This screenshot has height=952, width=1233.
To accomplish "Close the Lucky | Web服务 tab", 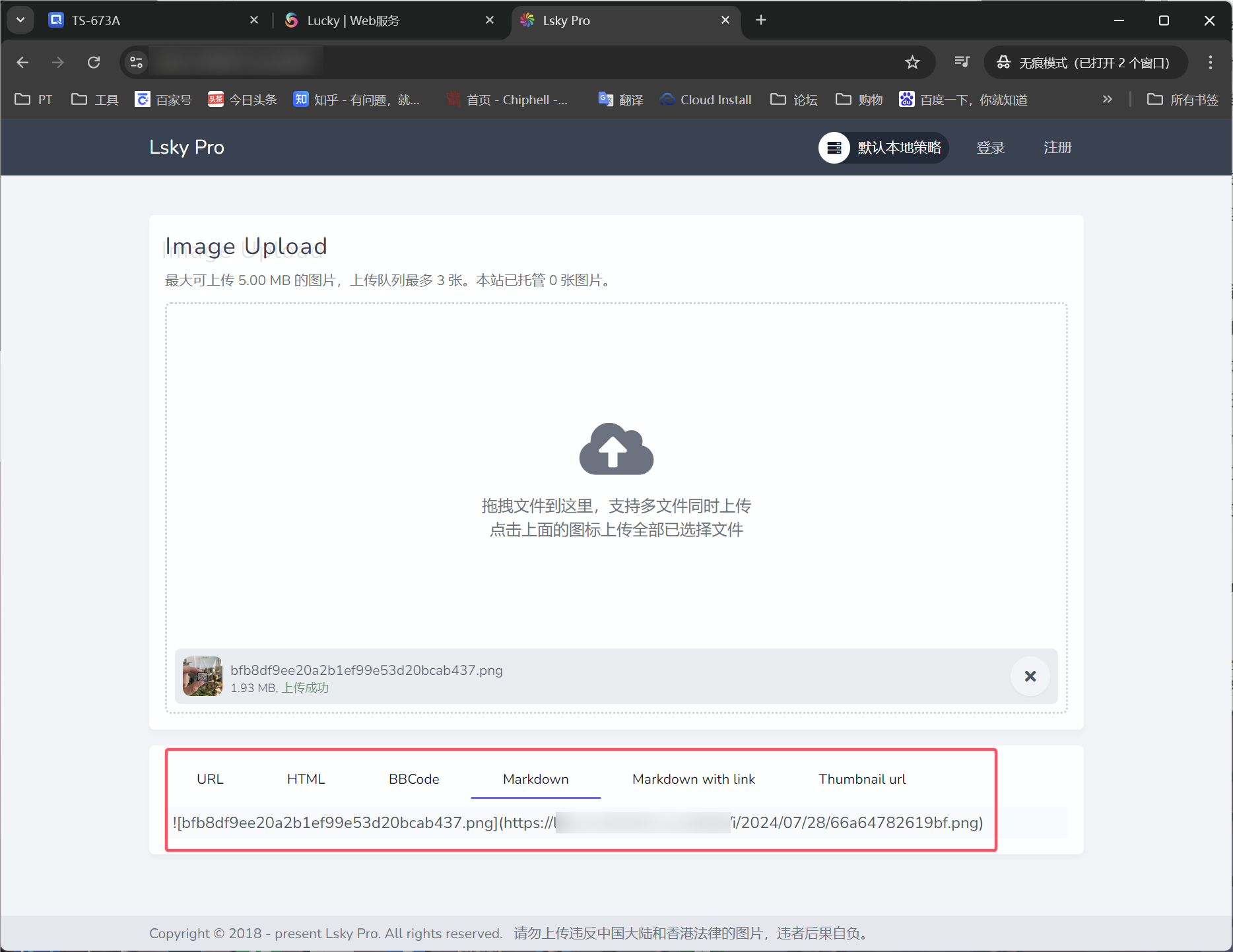I will coord(490,20).
